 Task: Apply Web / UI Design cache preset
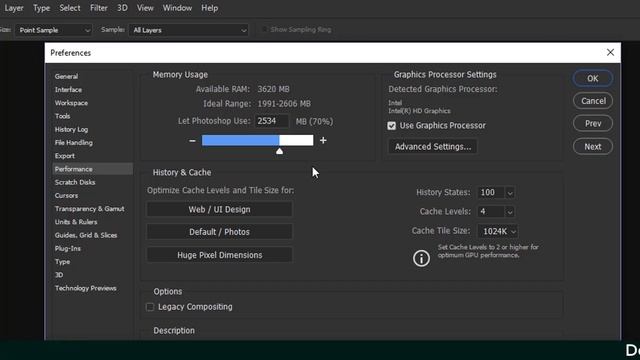click(219, 209)
